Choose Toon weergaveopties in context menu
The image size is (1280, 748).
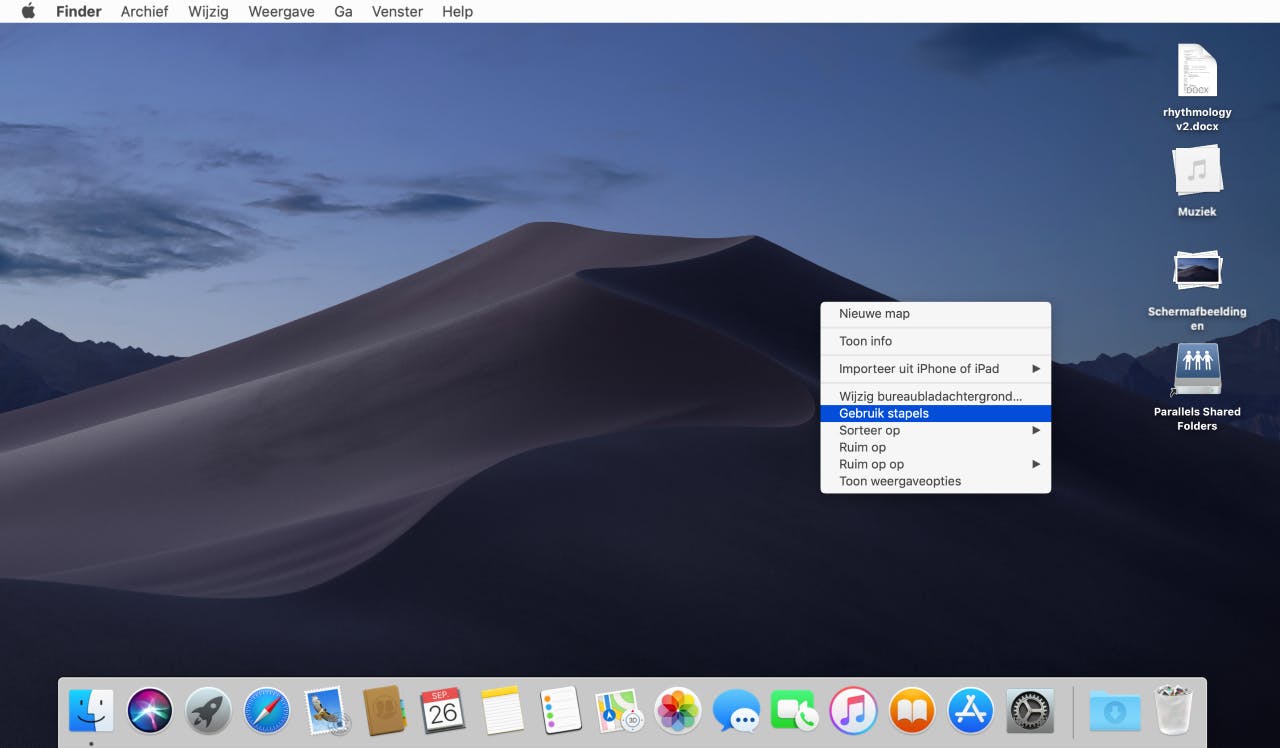coord(936,481)
